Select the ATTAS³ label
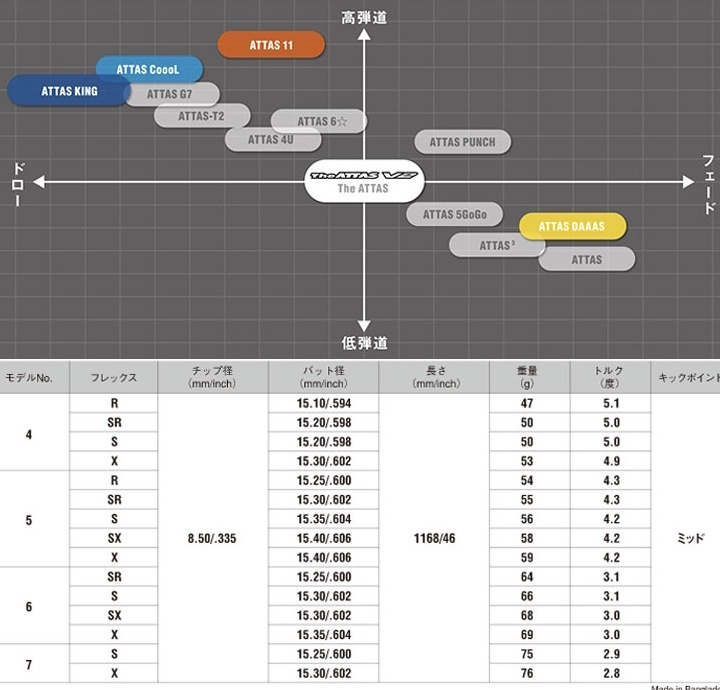The image size is (720, 690). click(497, 245)
